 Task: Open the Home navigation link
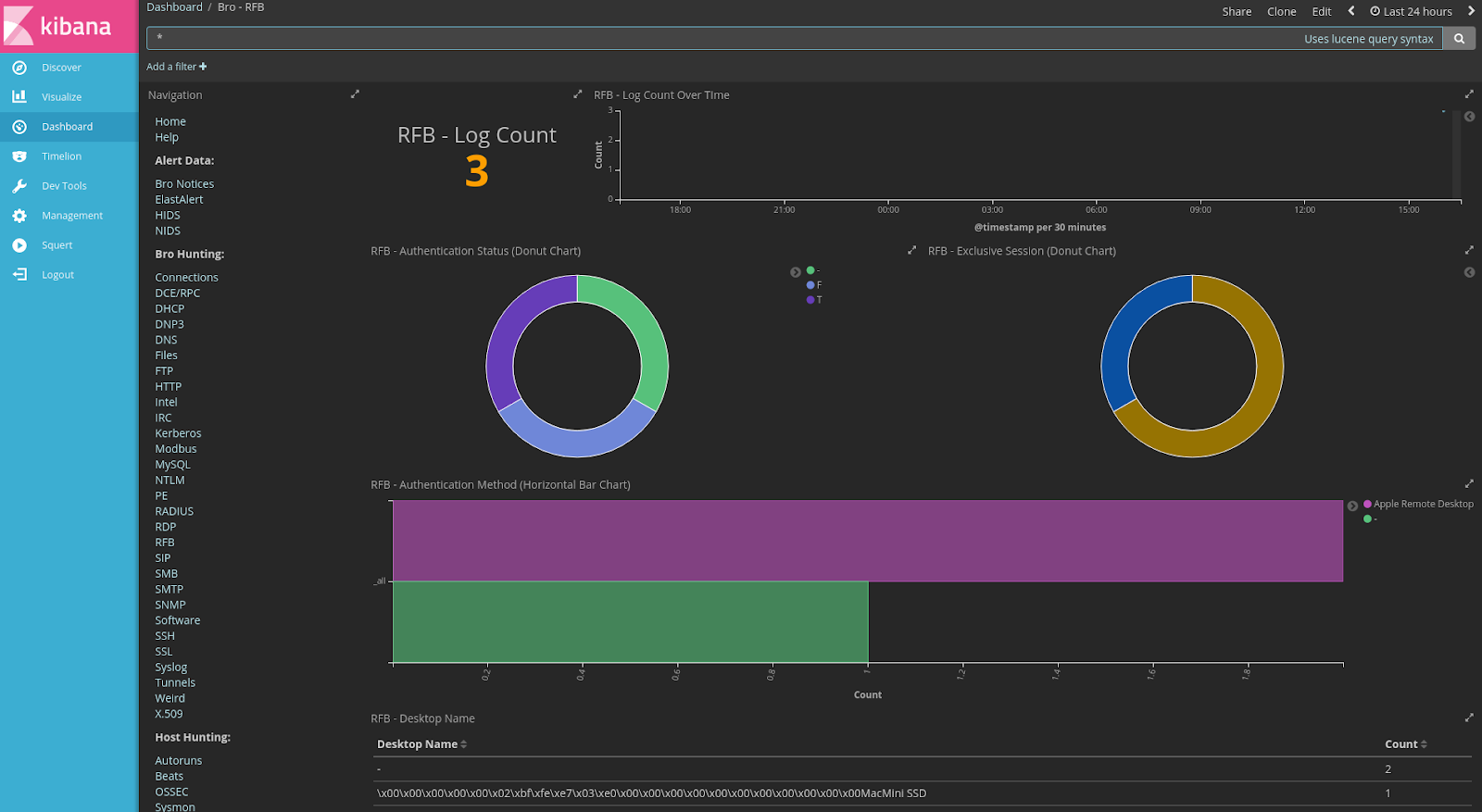170,121
